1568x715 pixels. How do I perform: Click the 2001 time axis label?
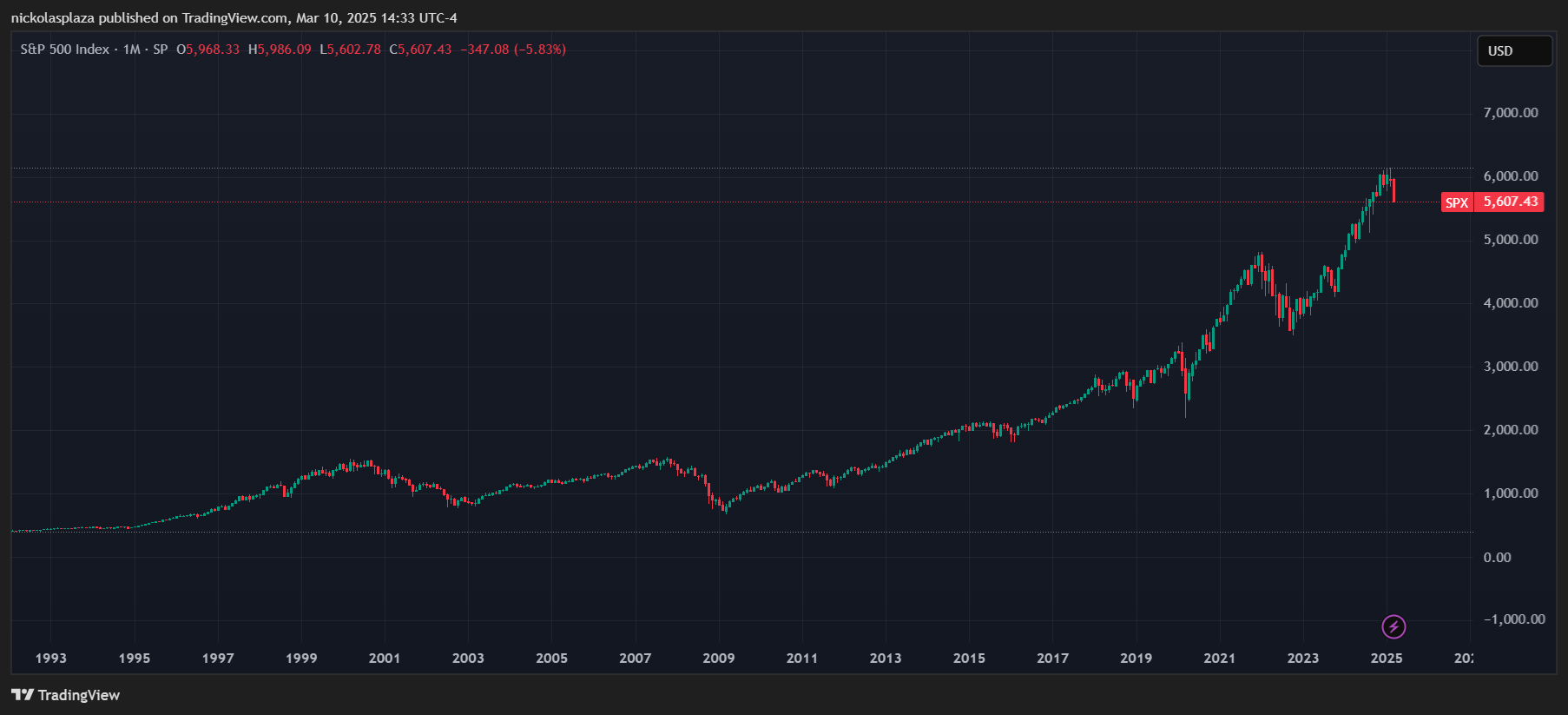(385, 659)
